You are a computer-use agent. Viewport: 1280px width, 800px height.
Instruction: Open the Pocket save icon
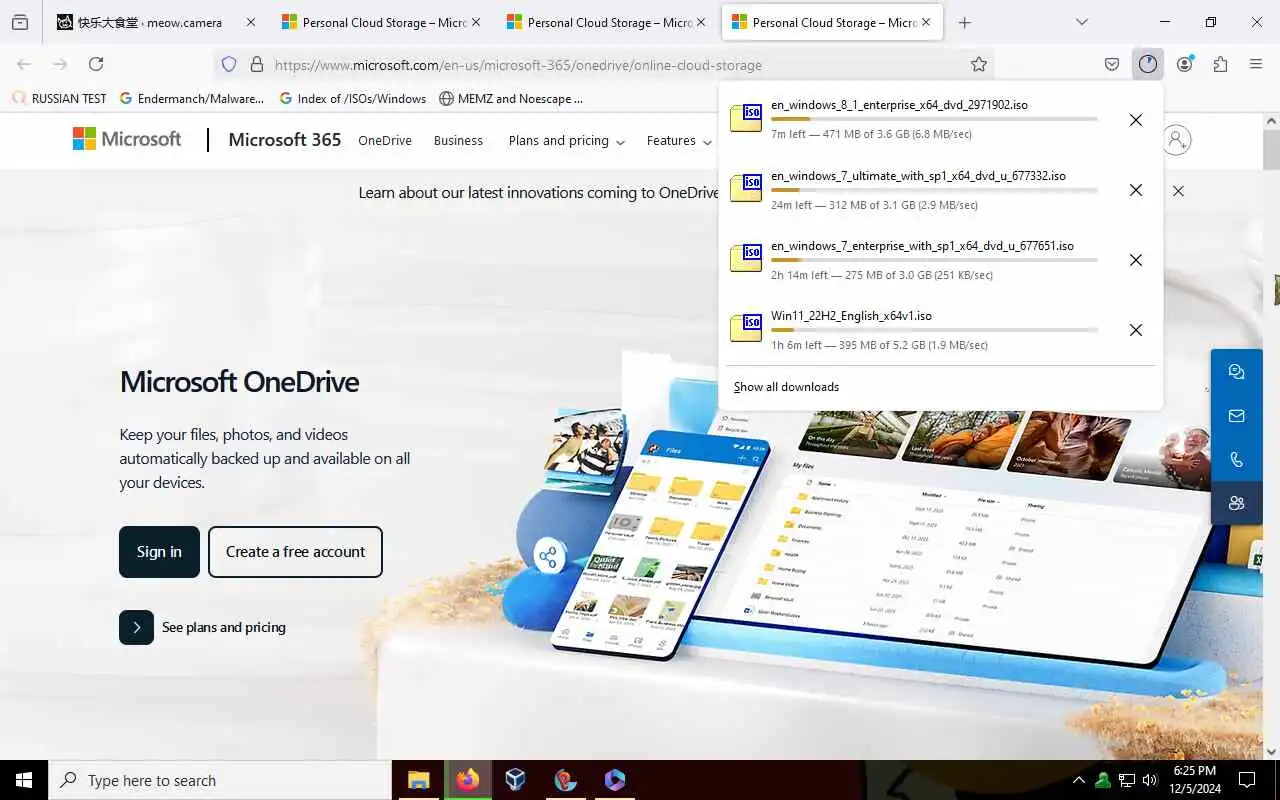point(1111,64)
